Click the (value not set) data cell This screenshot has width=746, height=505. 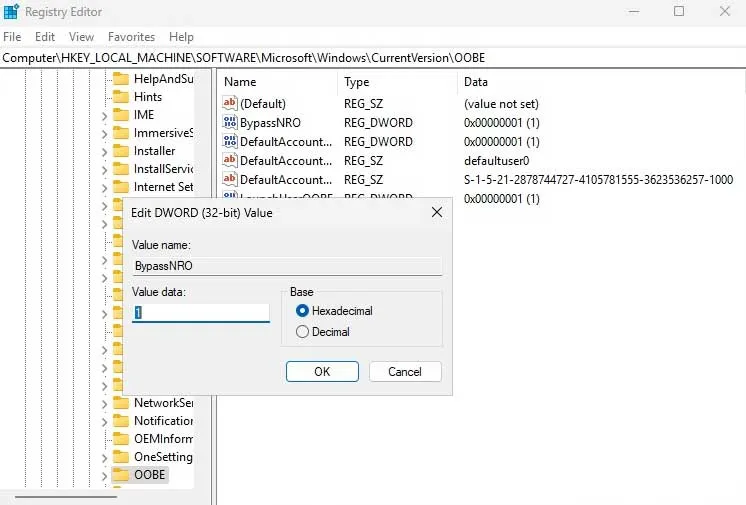point(501,103)
